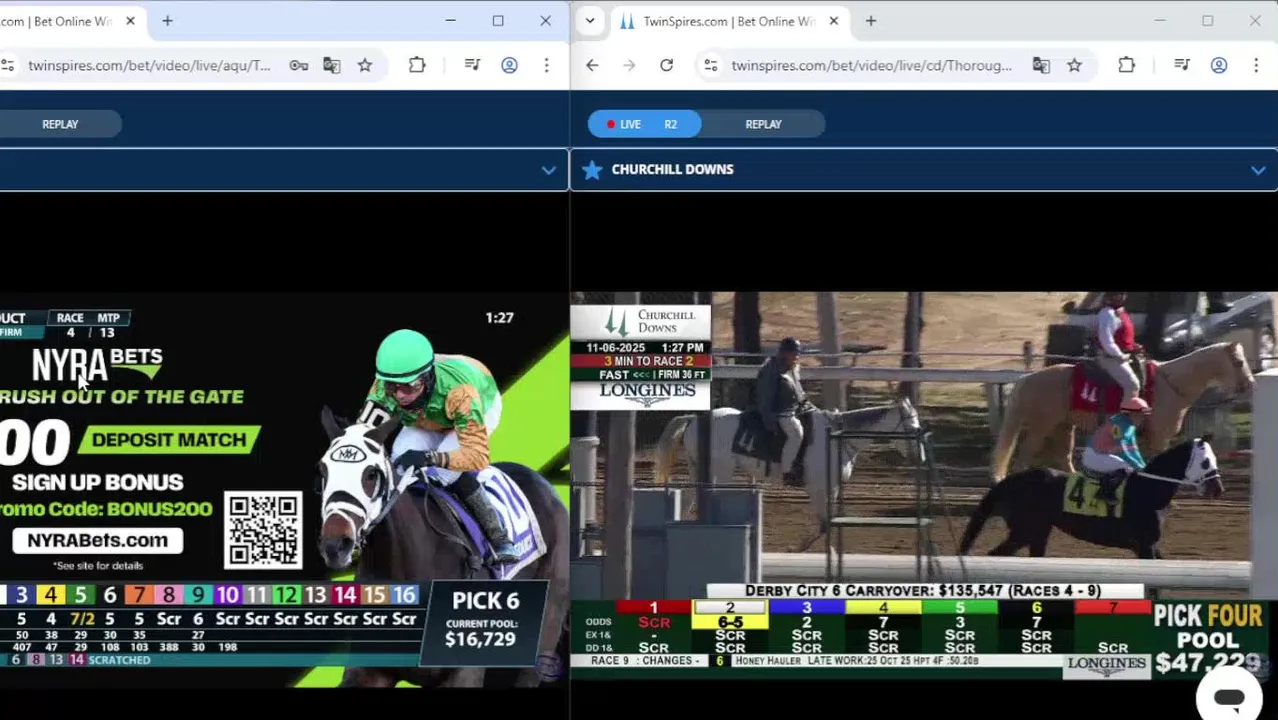This screenshot has height=720, width=1278.
Task: Switch to LIVE R2 video mode
Action: [x=644, y=124]
